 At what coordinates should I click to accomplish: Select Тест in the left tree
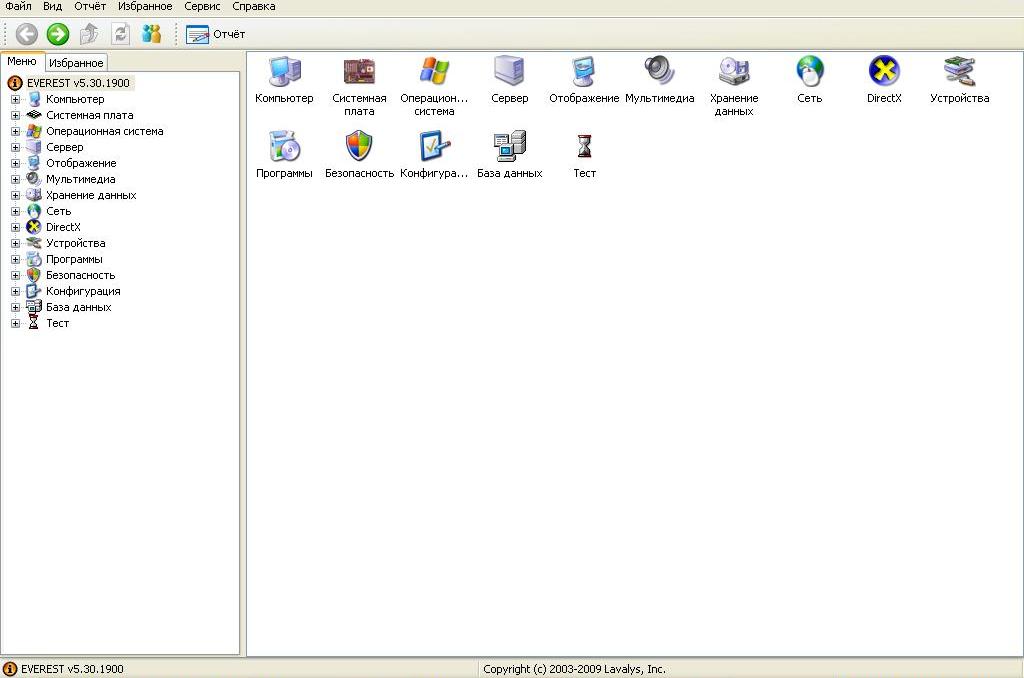57,323
